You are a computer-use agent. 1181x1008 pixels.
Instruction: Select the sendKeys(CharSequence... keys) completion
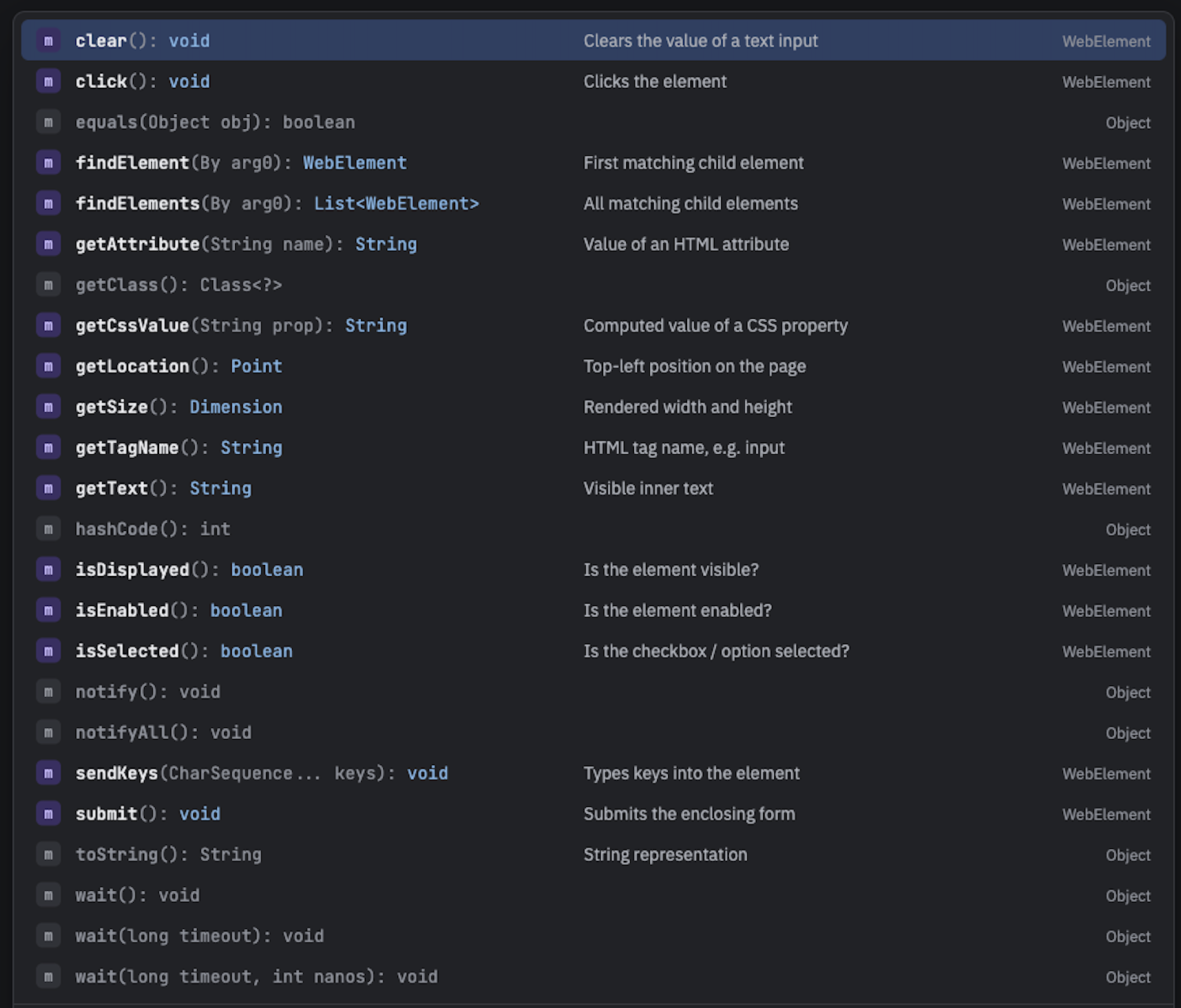[x=594, y=773]
